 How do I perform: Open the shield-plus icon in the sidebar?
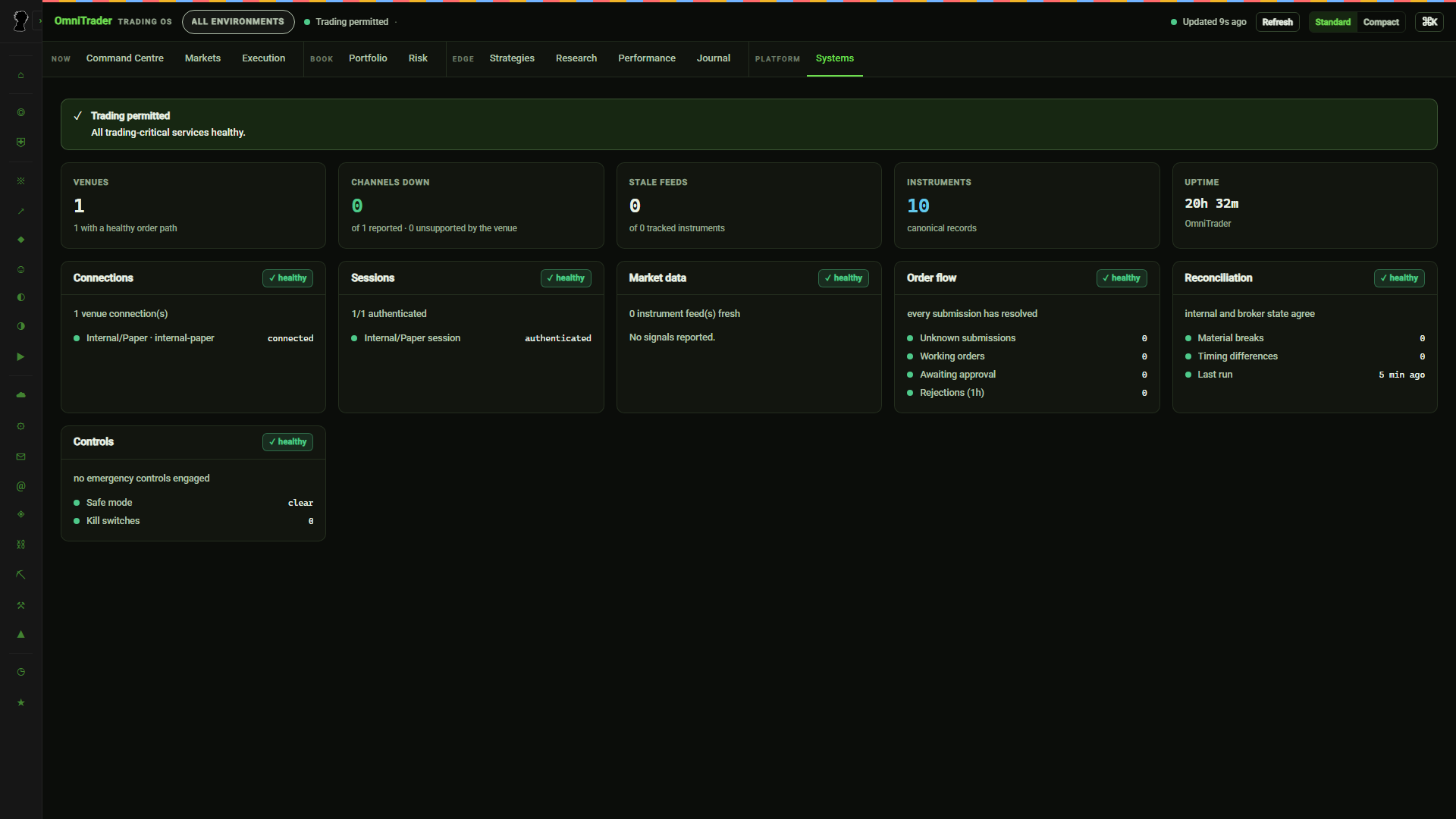[20, 142]
